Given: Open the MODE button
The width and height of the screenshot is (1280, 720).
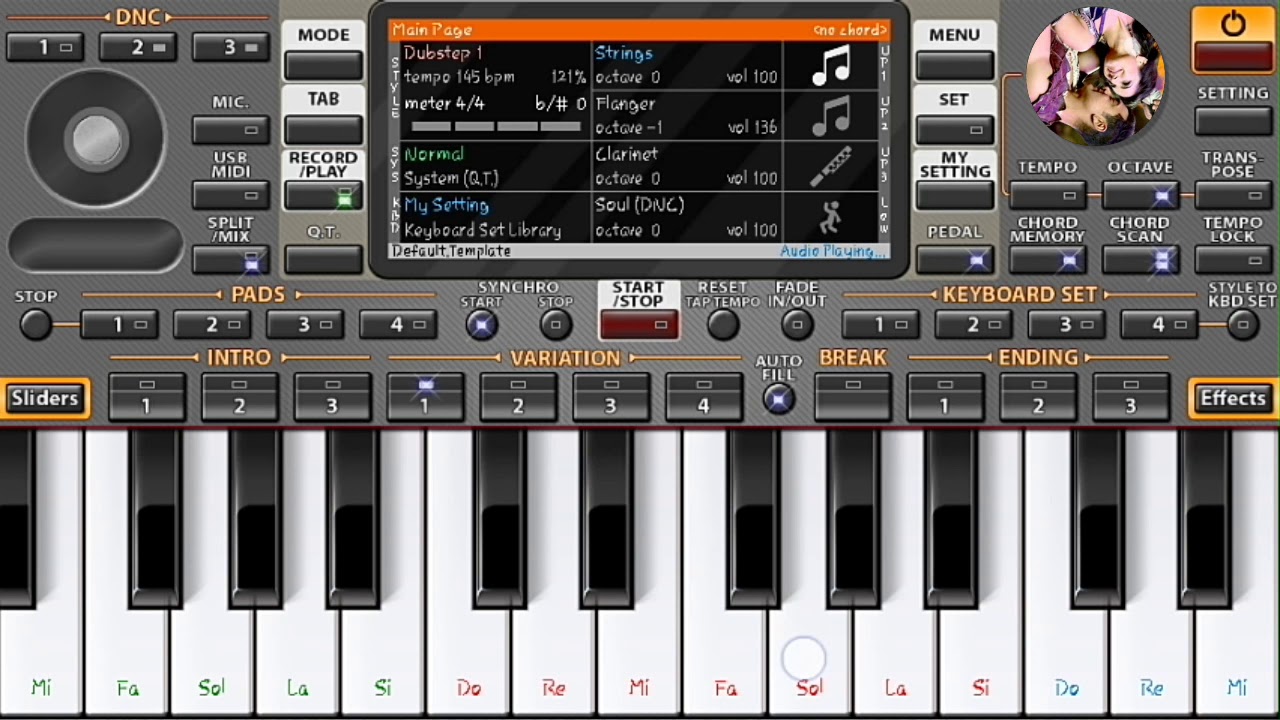Looking at the screenshot, I should (324, 66).
